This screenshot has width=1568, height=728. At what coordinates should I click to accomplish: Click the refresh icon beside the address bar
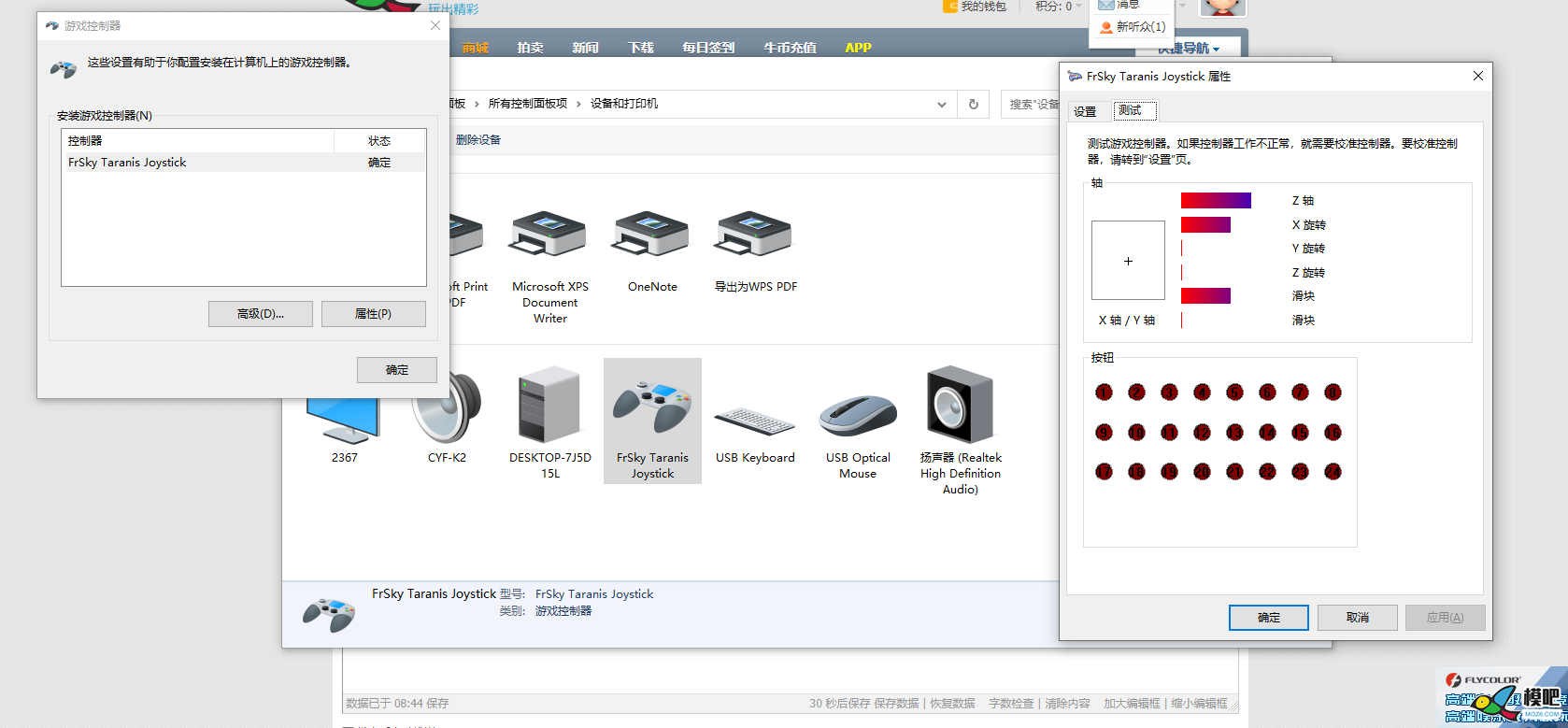coord(973,104)
